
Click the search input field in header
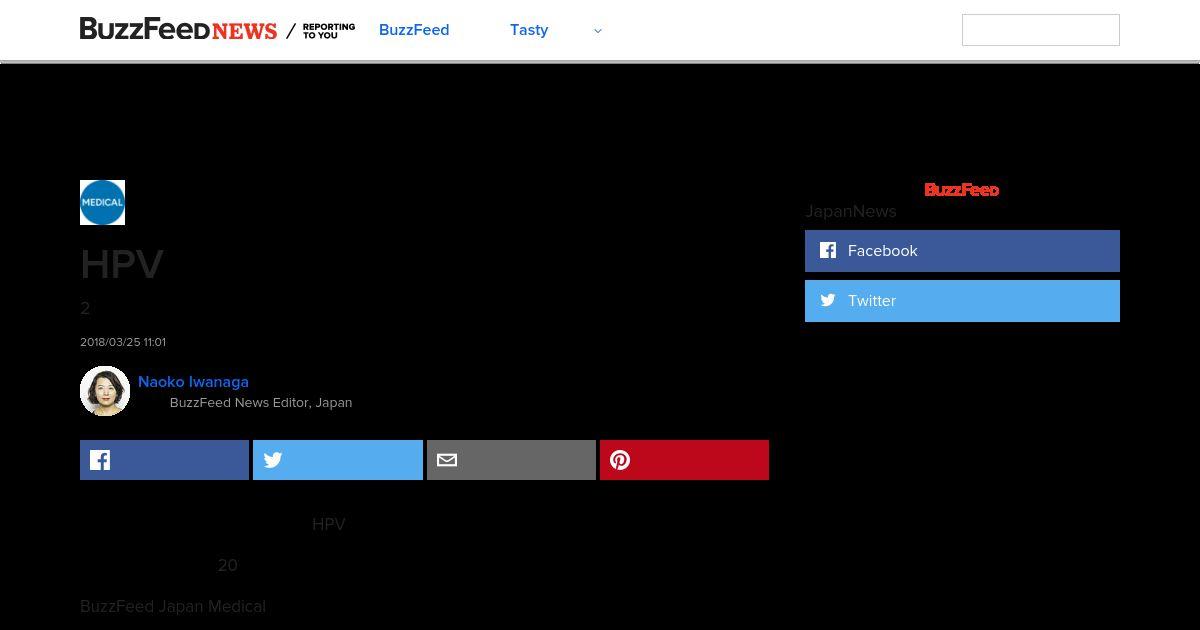tap(1040, 30)
